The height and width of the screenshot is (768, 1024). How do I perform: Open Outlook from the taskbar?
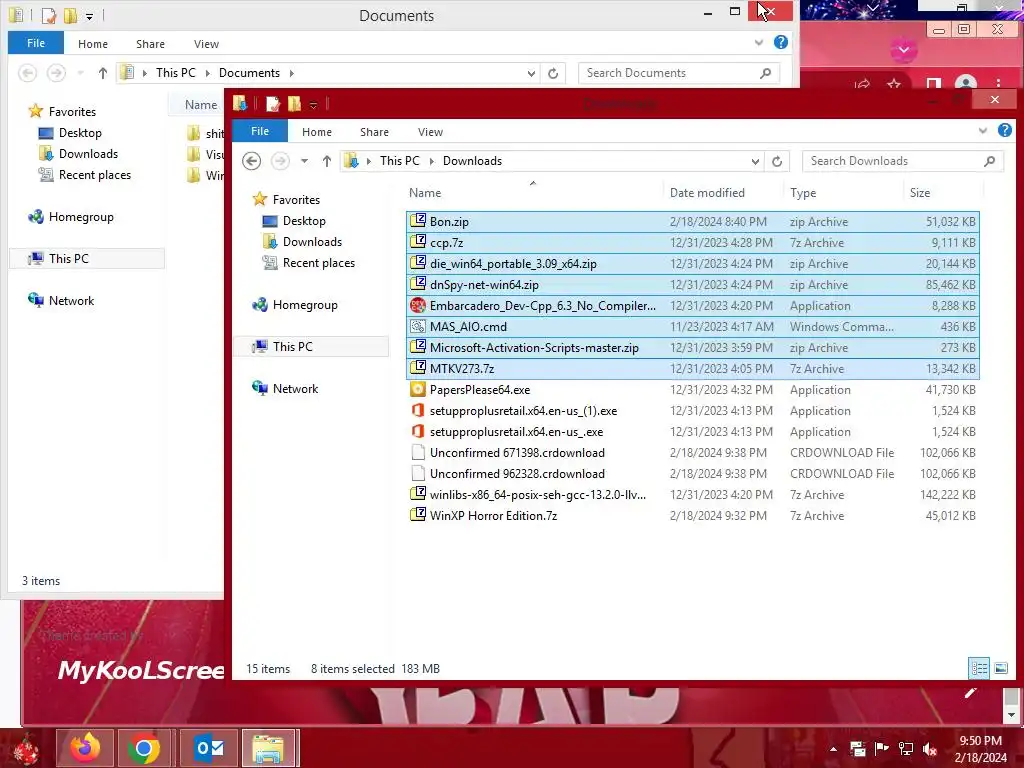[x=209, y=748]
